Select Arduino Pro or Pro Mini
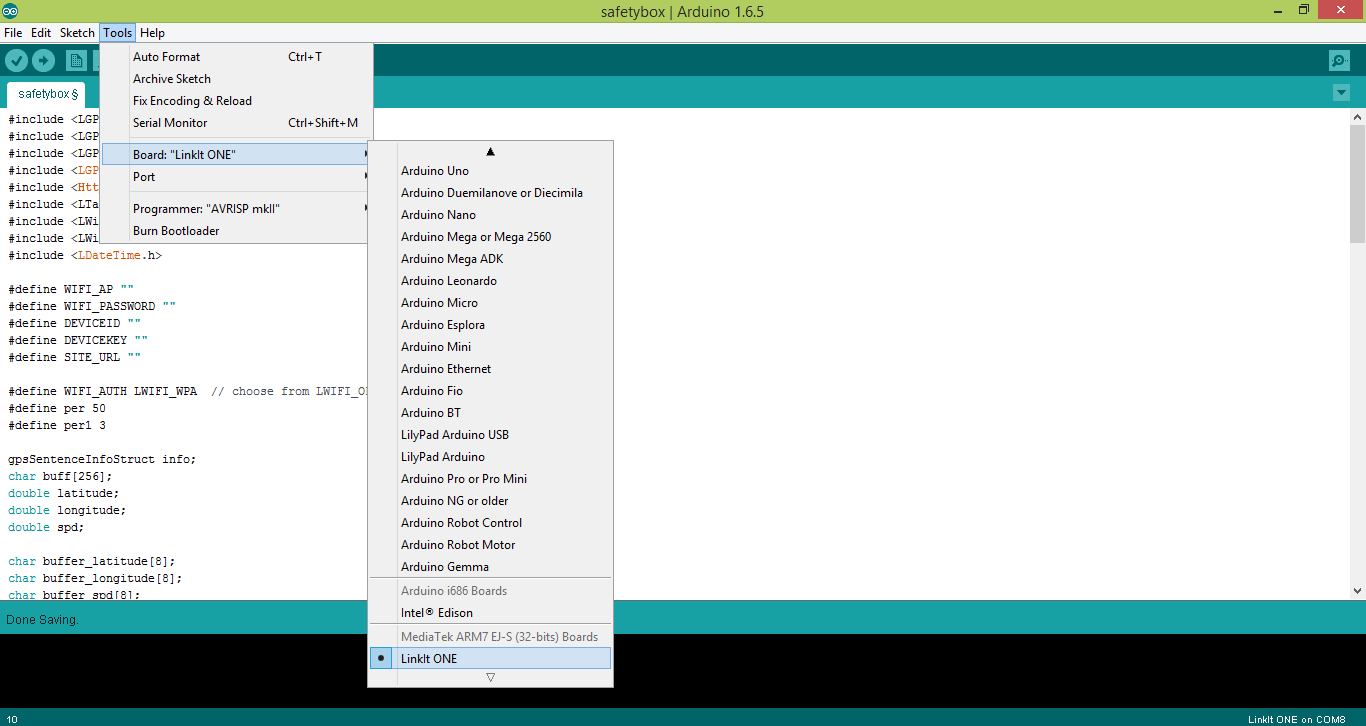This screenshot has height=726, width=1366. [x=490, y=479]
